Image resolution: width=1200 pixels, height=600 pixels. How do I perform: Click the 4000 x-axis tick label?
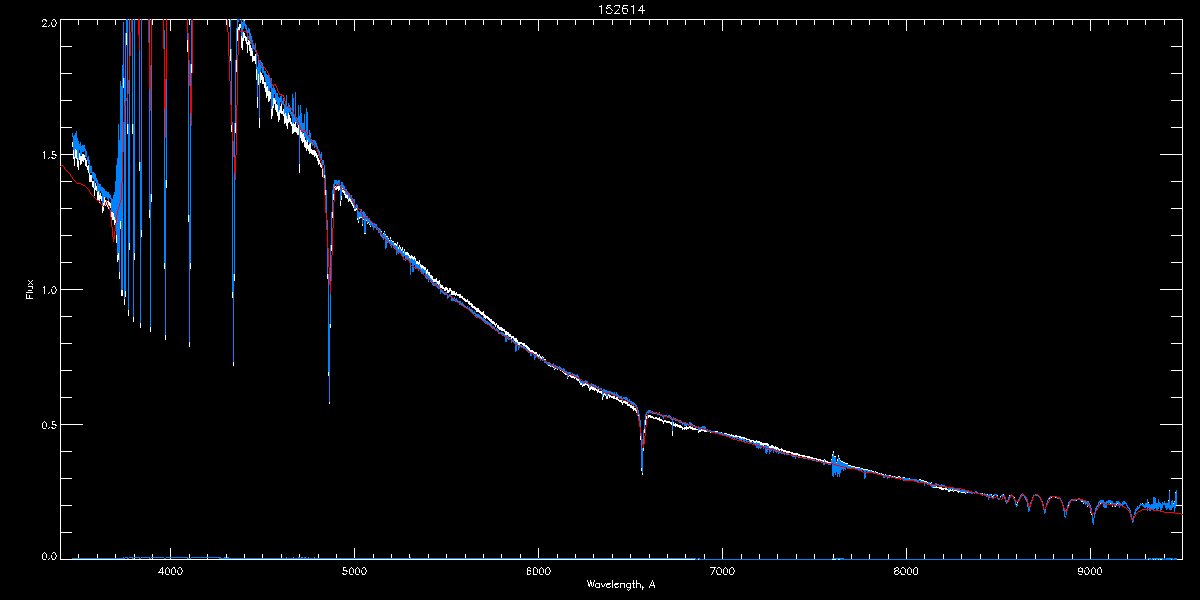point(170,572)
